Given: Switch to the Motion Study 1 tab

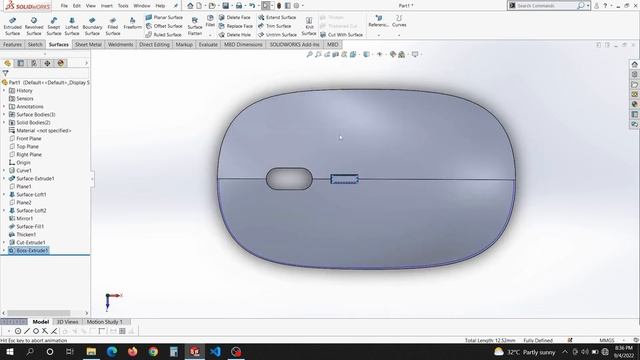Looking at the screenshot, I should pos(104,322).
